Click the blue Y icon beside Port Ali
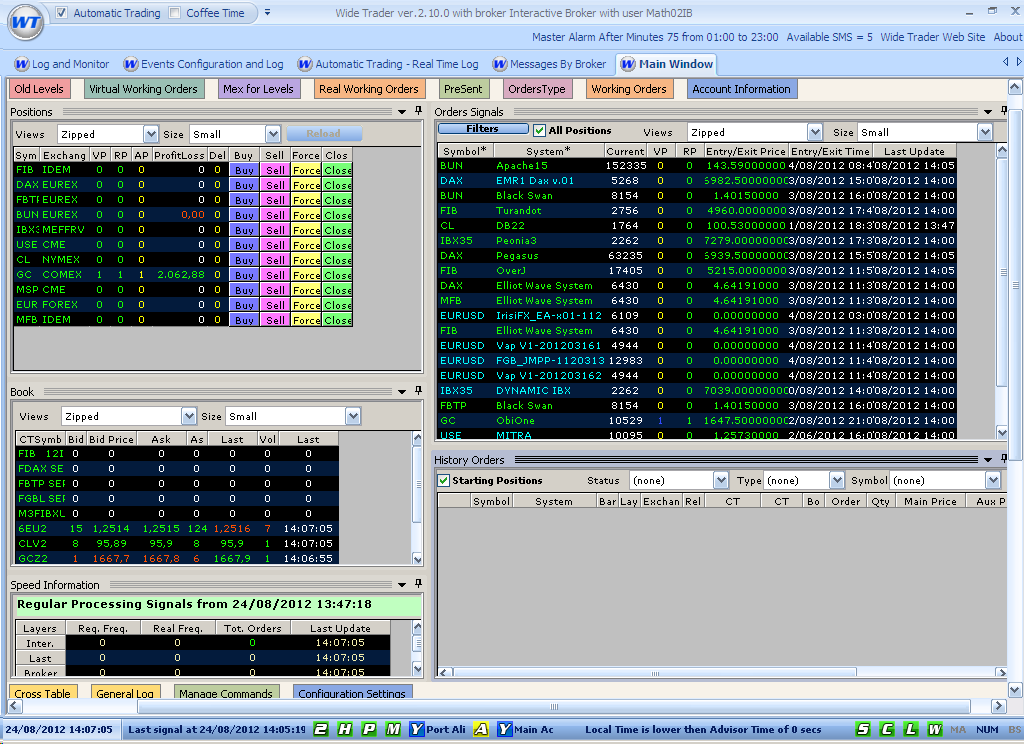 point(417,729)
